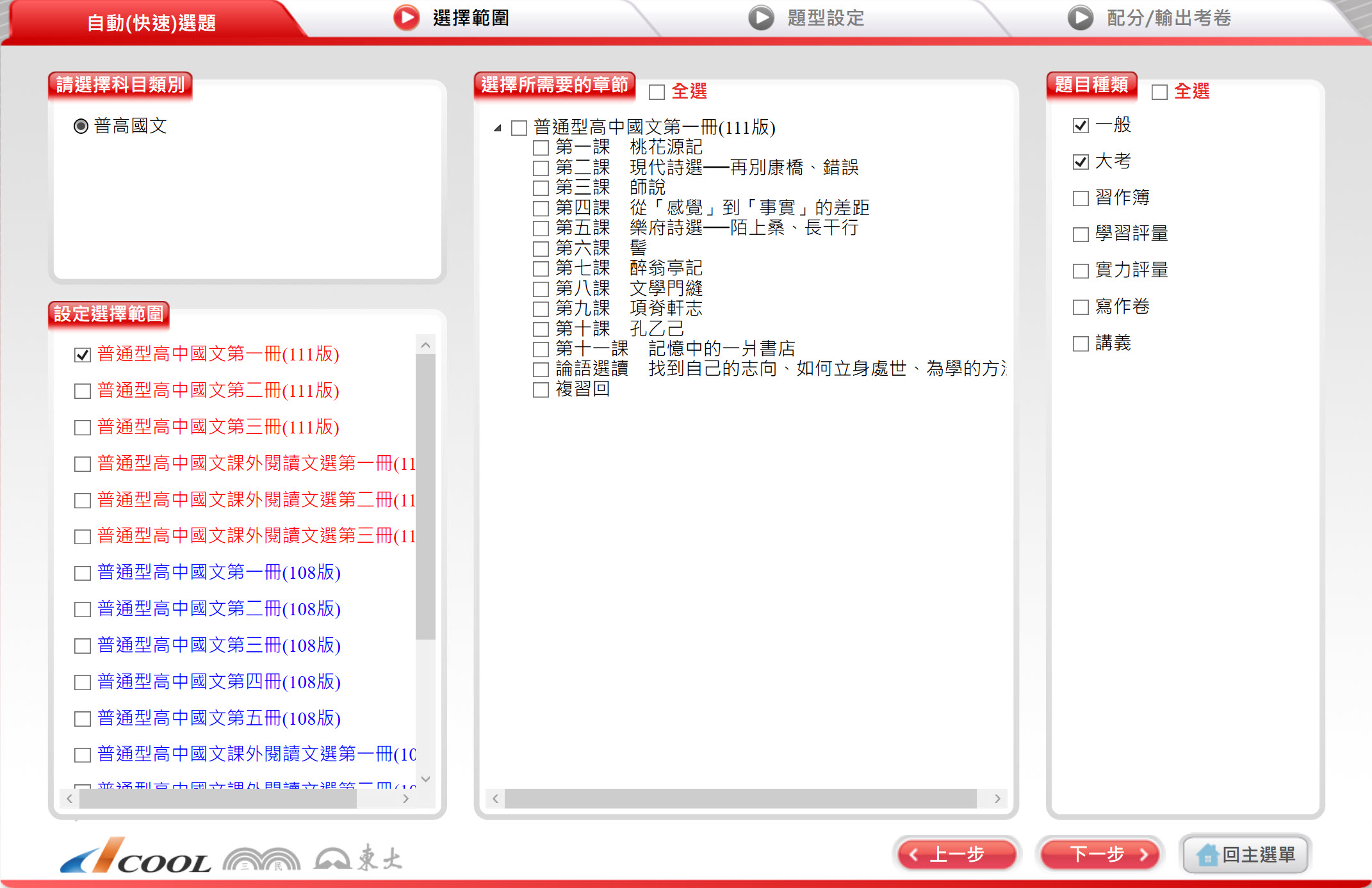Click the right arrow in the chapter scrollbar

[997, 798]
